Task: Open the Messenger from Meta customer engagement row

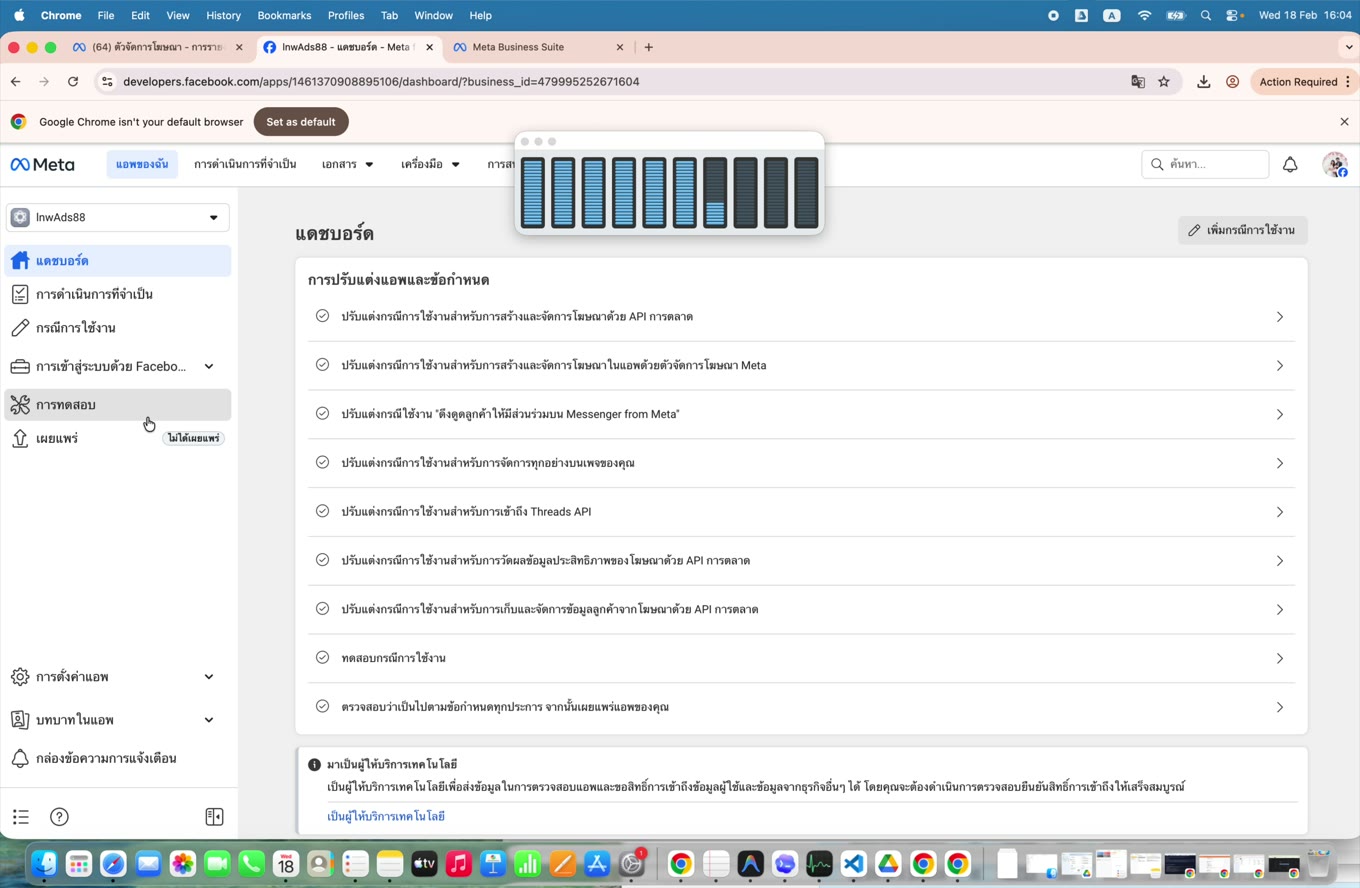Action: (801, 414)
